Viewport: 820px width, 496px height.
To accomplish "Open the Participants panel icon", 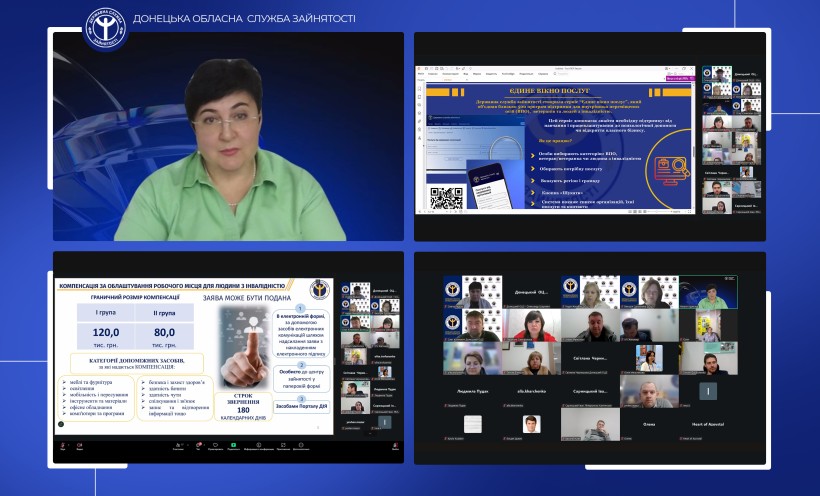I will 177,446.
